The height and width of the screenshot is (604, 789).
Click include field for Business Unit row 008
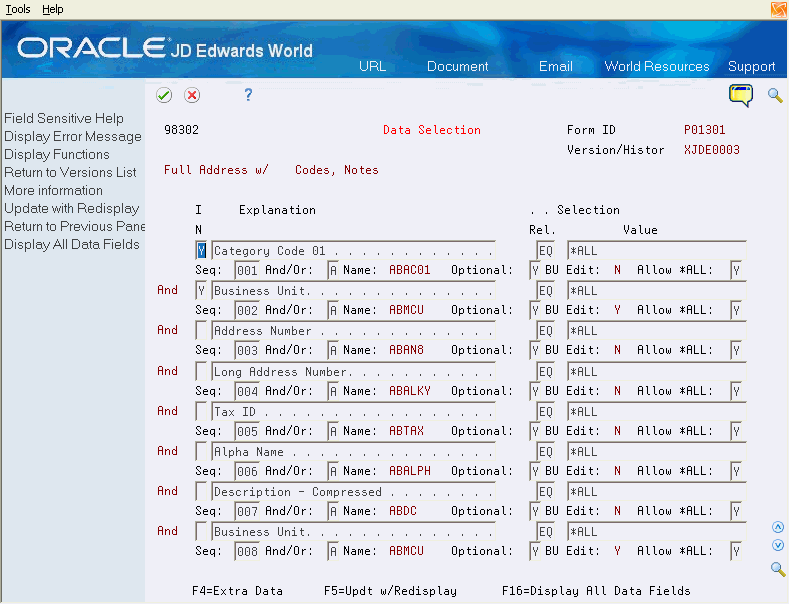point(201,532)
